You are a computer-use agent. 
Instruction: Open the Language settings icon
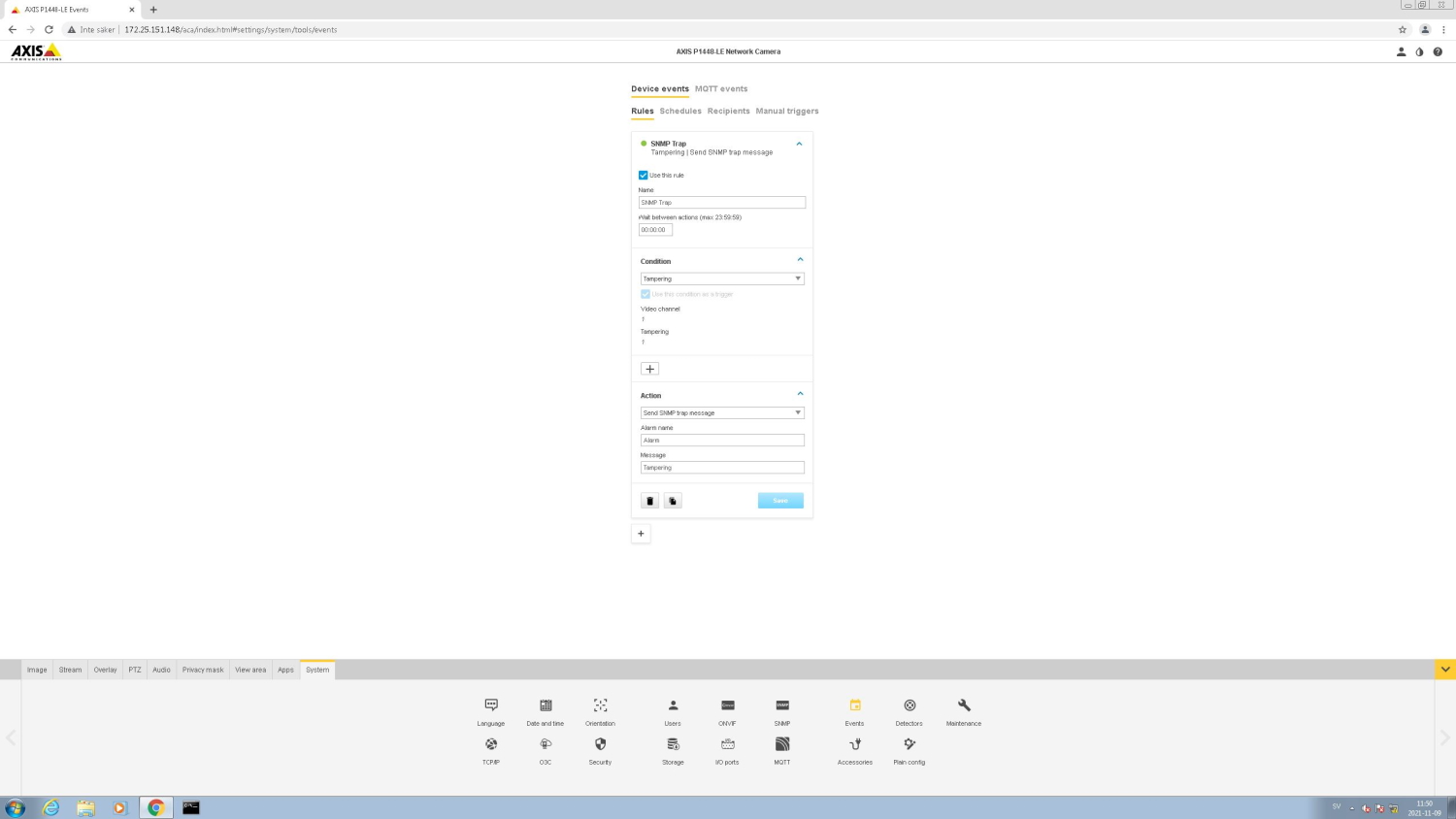pyautogui.click(x=491, y=705)
